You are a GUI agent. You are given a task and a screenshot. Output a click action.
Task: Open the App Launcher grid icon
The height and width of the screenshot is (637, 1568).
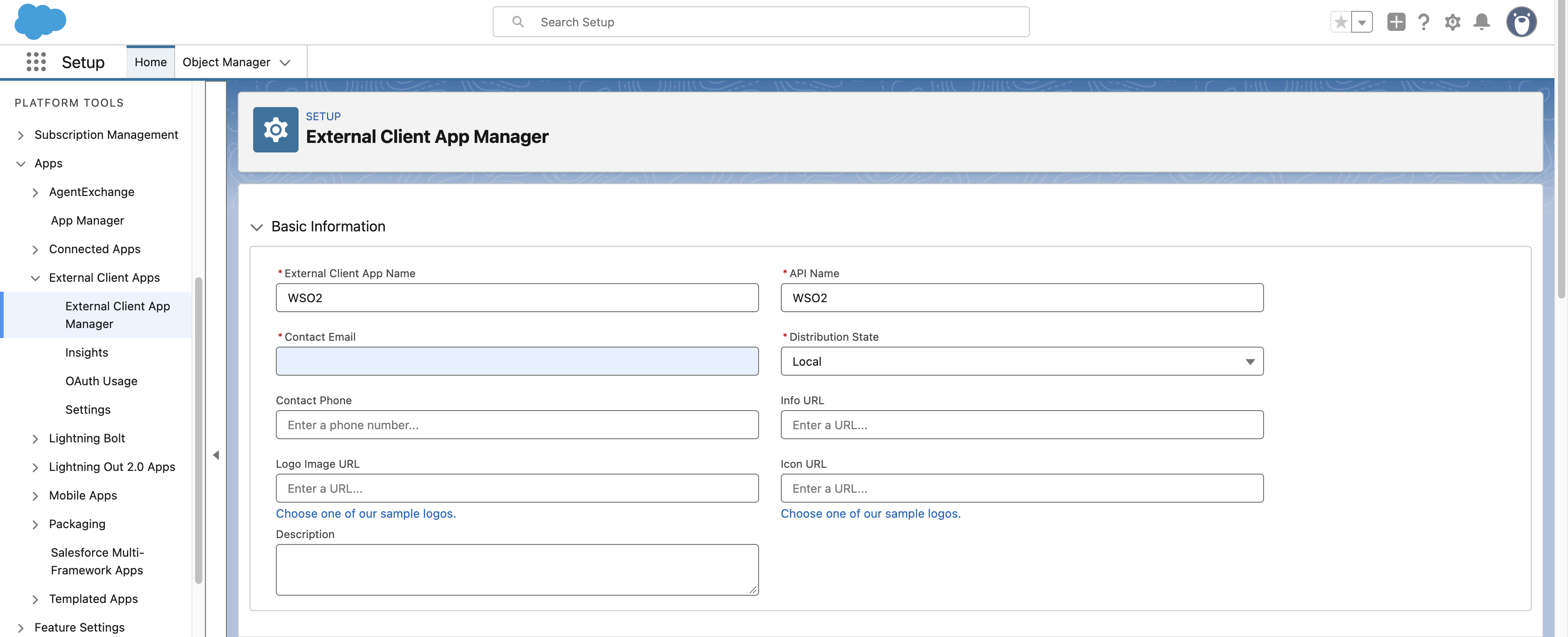(36, 62)
